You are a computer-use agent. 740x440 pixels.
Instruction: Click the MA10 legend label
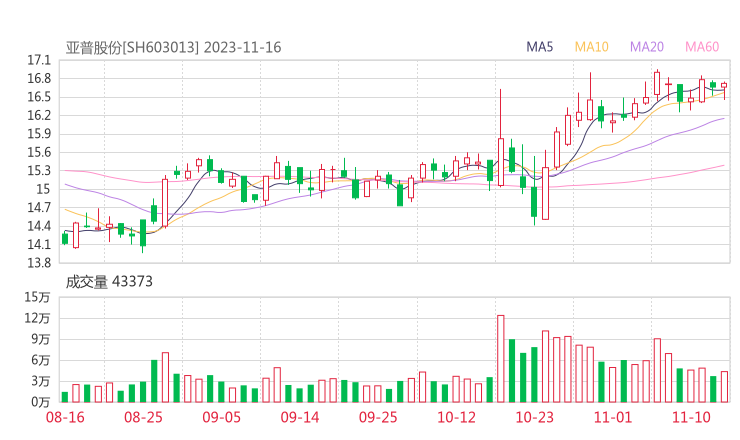pyautogui.click(x=591, y=47)
